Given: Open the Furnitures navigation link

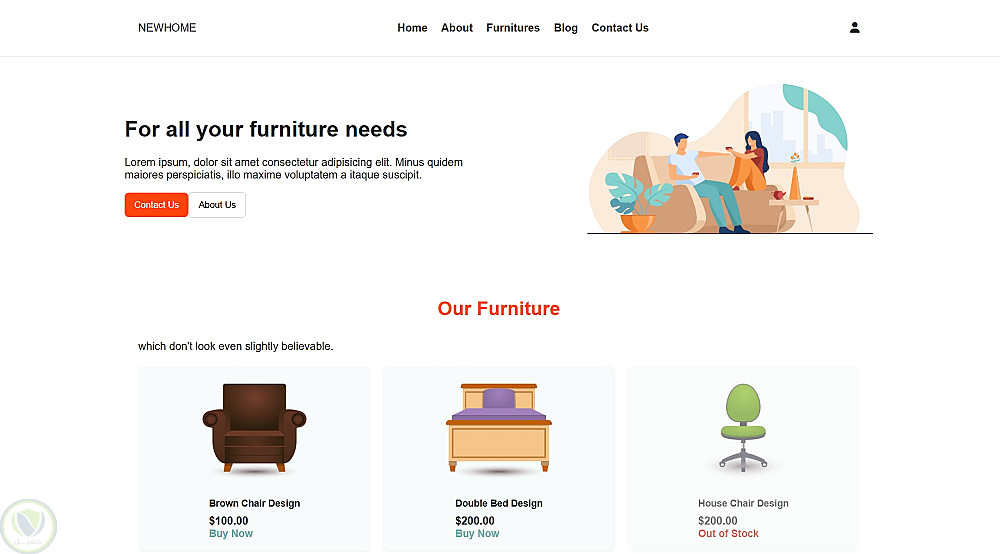Looking at the screenshot, I should click(x=513, y=28).
